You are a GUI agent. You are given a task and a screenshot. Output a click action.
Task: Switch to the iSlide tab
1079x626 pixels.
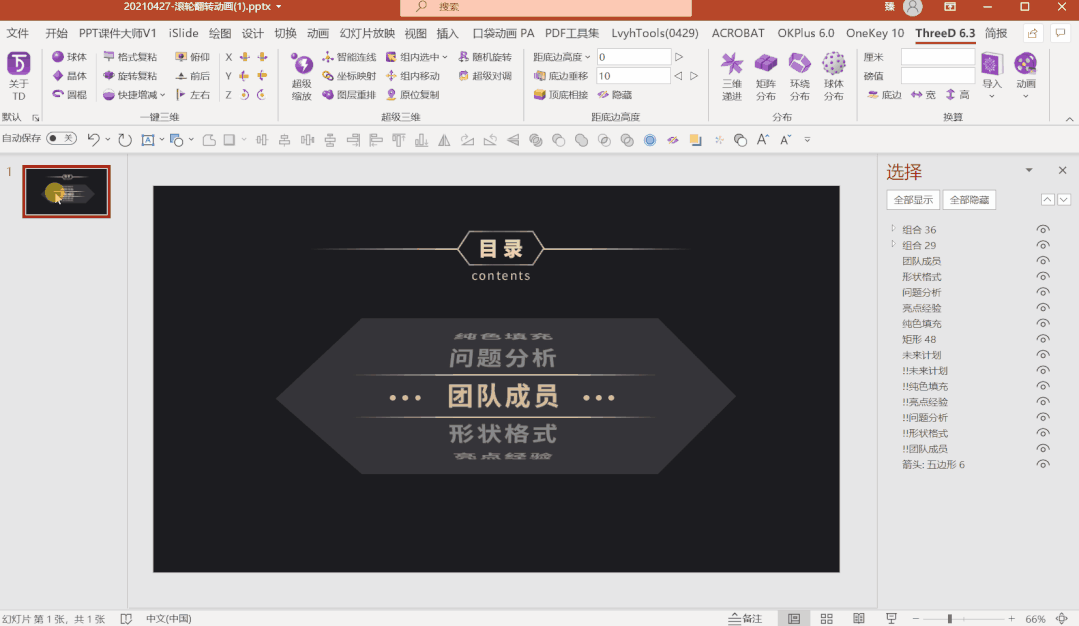pos(183,33)
